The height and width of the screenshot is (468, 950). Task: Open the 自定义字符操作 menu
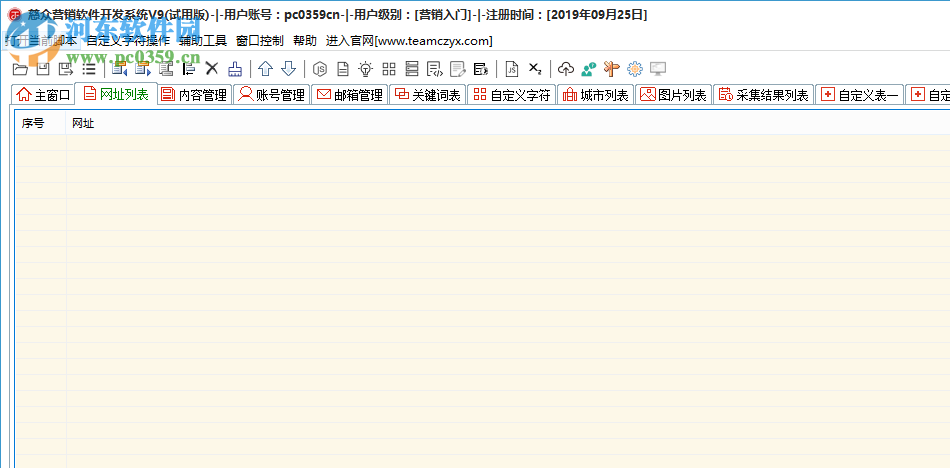pyautogui.click(x=128, y=41)
